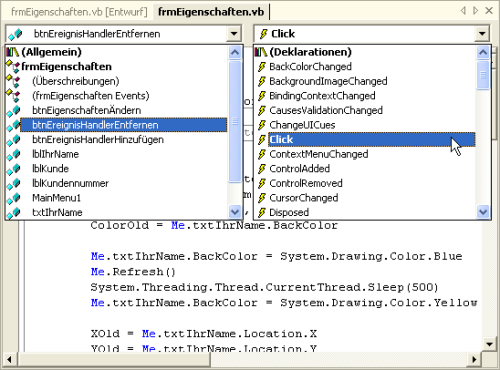The image size is (500, 370).
Task: Click object list scroll up arrow
Action: [x=235, y=52]
